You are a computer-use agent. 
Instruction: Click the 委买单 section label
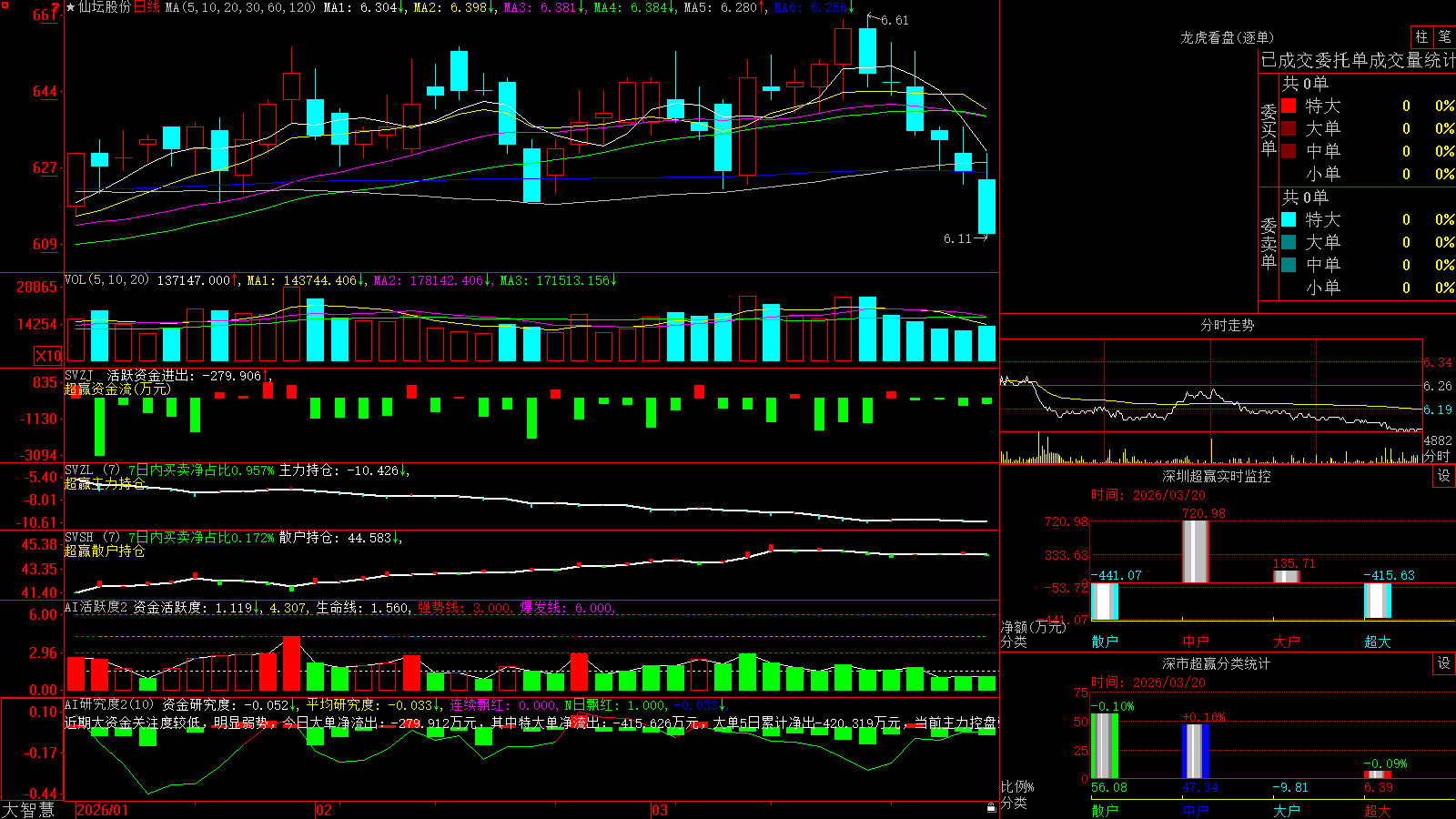point(1269,129)
